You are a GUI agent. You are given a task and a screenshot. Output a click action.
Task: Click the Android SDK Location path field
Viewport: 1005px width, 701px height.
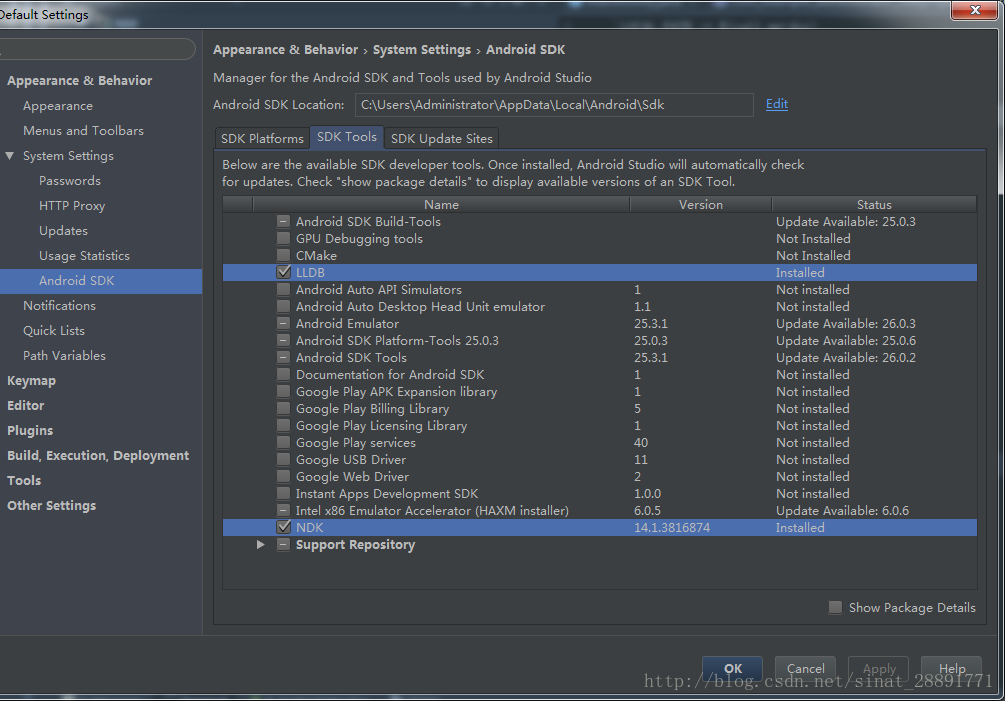pos(554,105)
